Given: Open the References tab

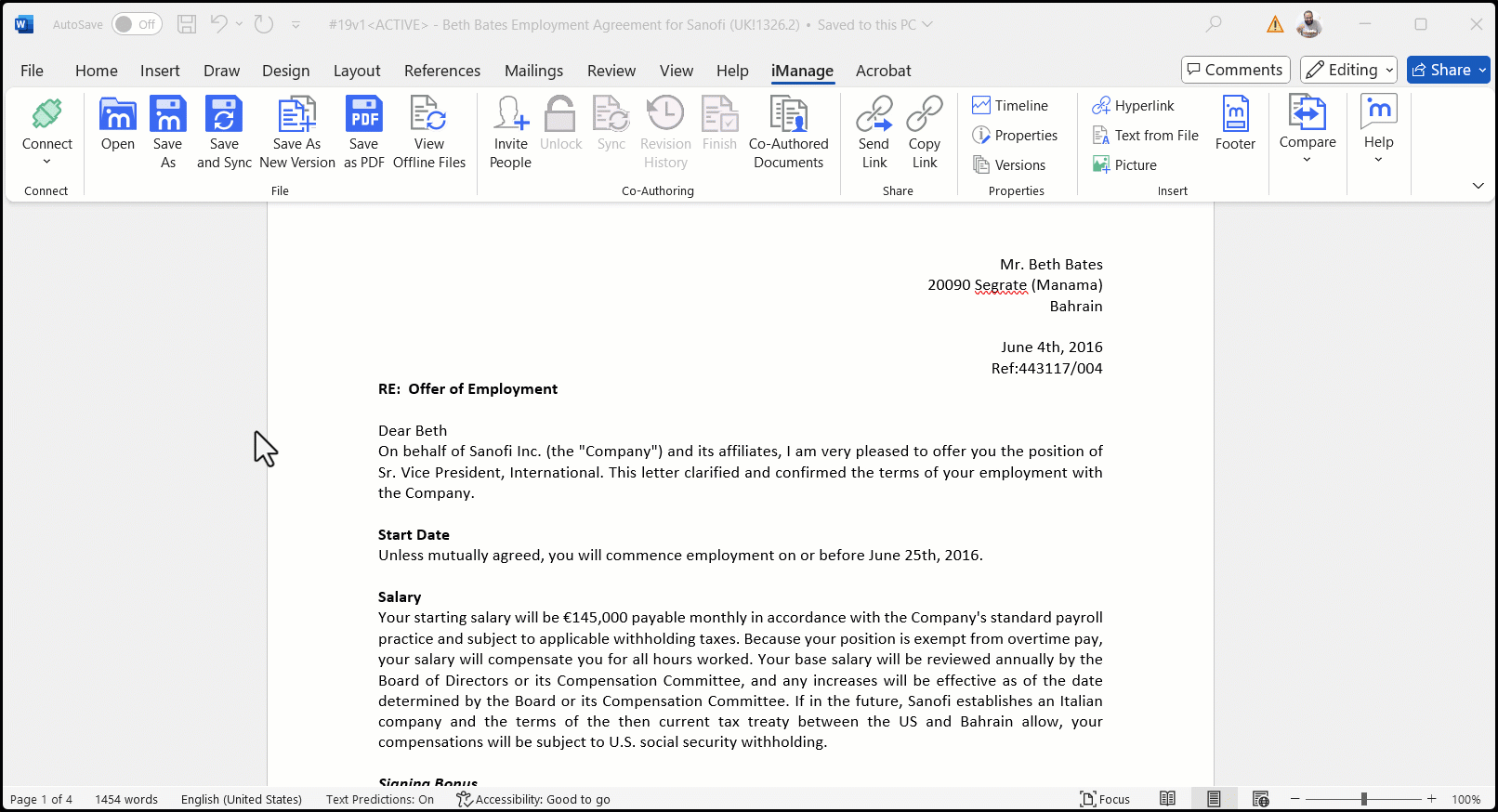Looking at the screenshot, I should (x=441, y=71).
